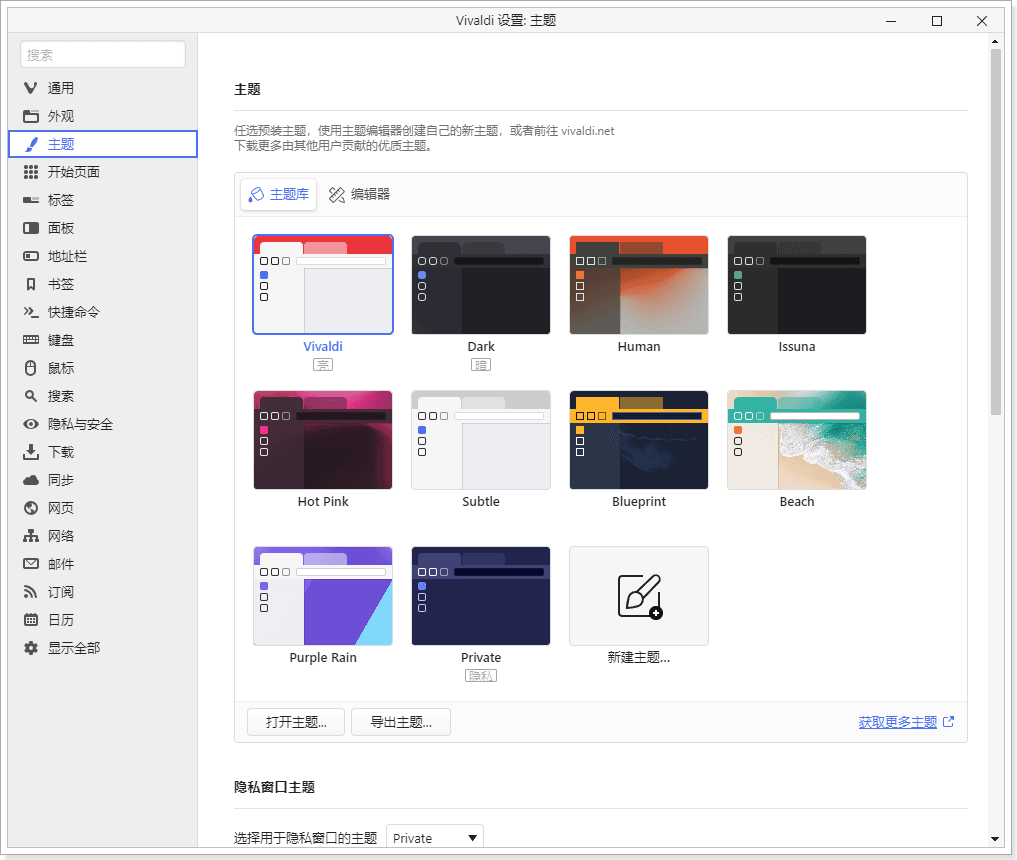
Task: Click the globe icon beside 网页
Action: click(30, 508)
